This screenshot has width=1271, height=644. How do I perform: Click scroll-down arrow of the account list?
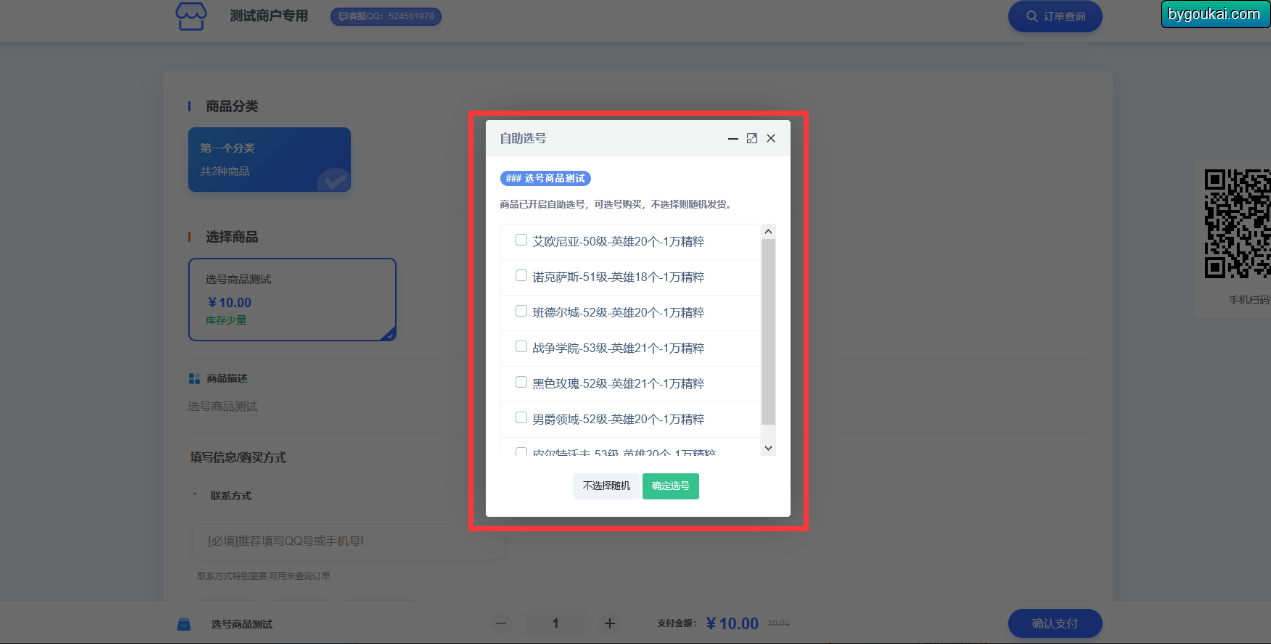[768, 448]
